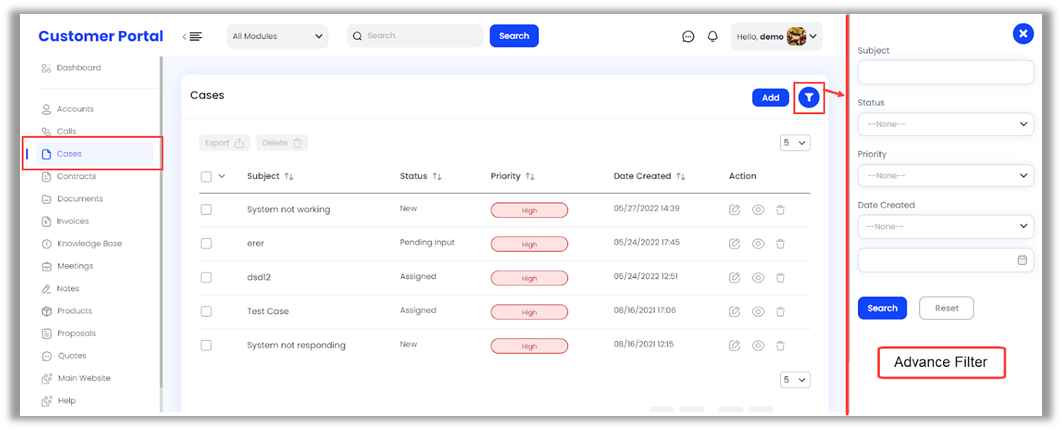Edit the 'System not working' case

tap(735, 210)
